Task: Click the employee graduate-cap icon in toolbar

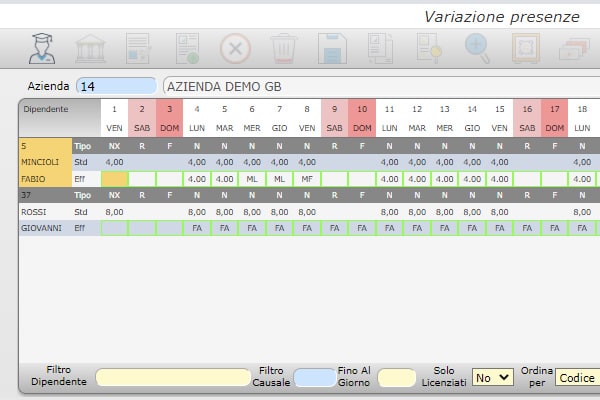Action: click(42, 48)
